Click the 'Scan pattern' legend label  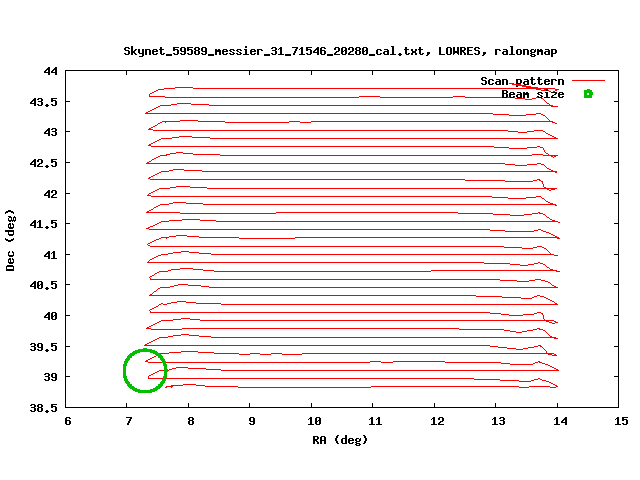522,81
